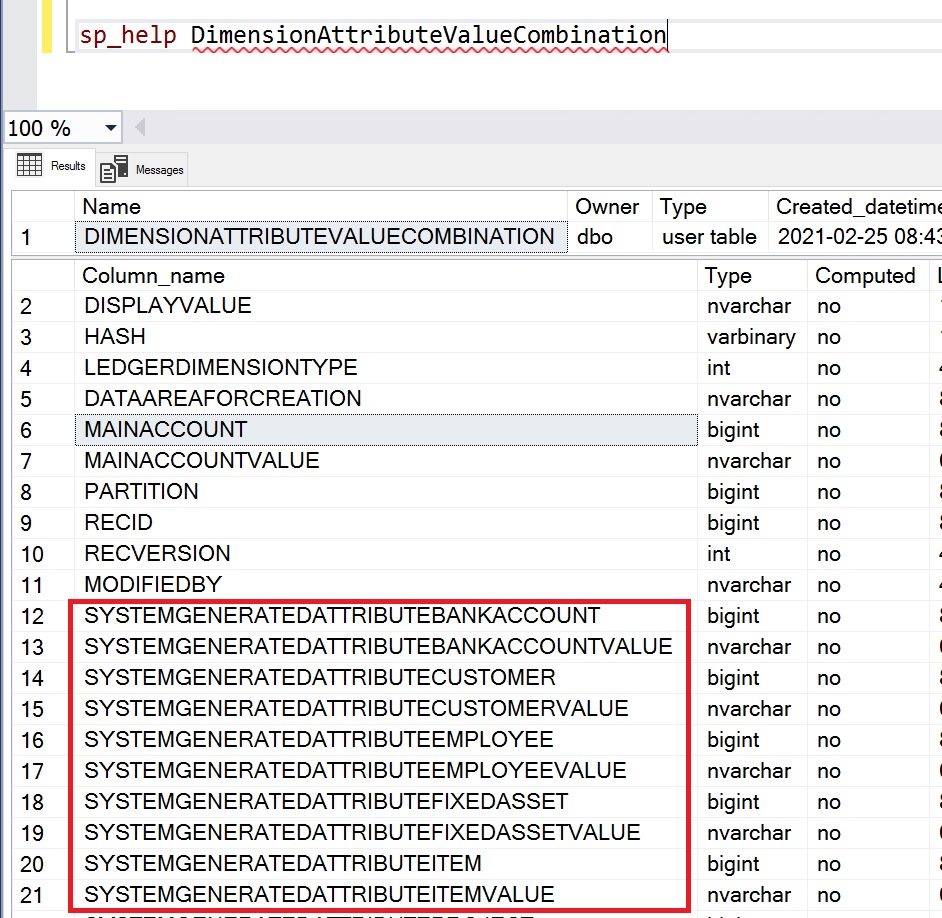Click inside the sp_help query text
This screenshot has width=942, height=918.
130,33
